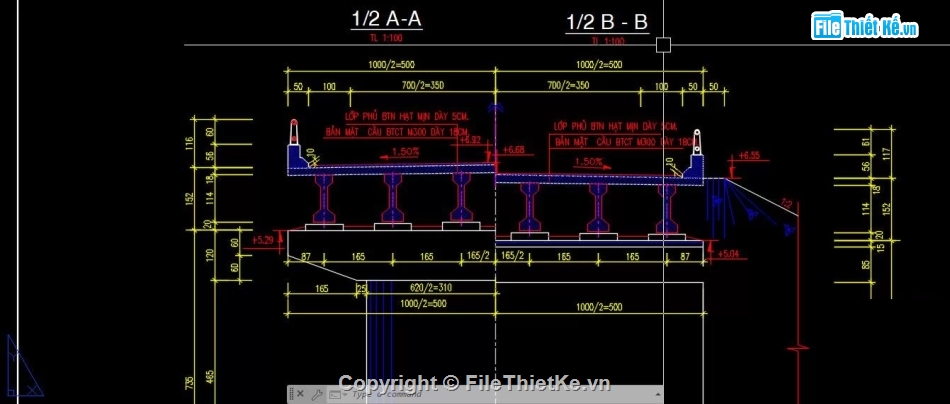Grab the command line drag handle
This screenshot has height=404, width=950.
point(291,394)
